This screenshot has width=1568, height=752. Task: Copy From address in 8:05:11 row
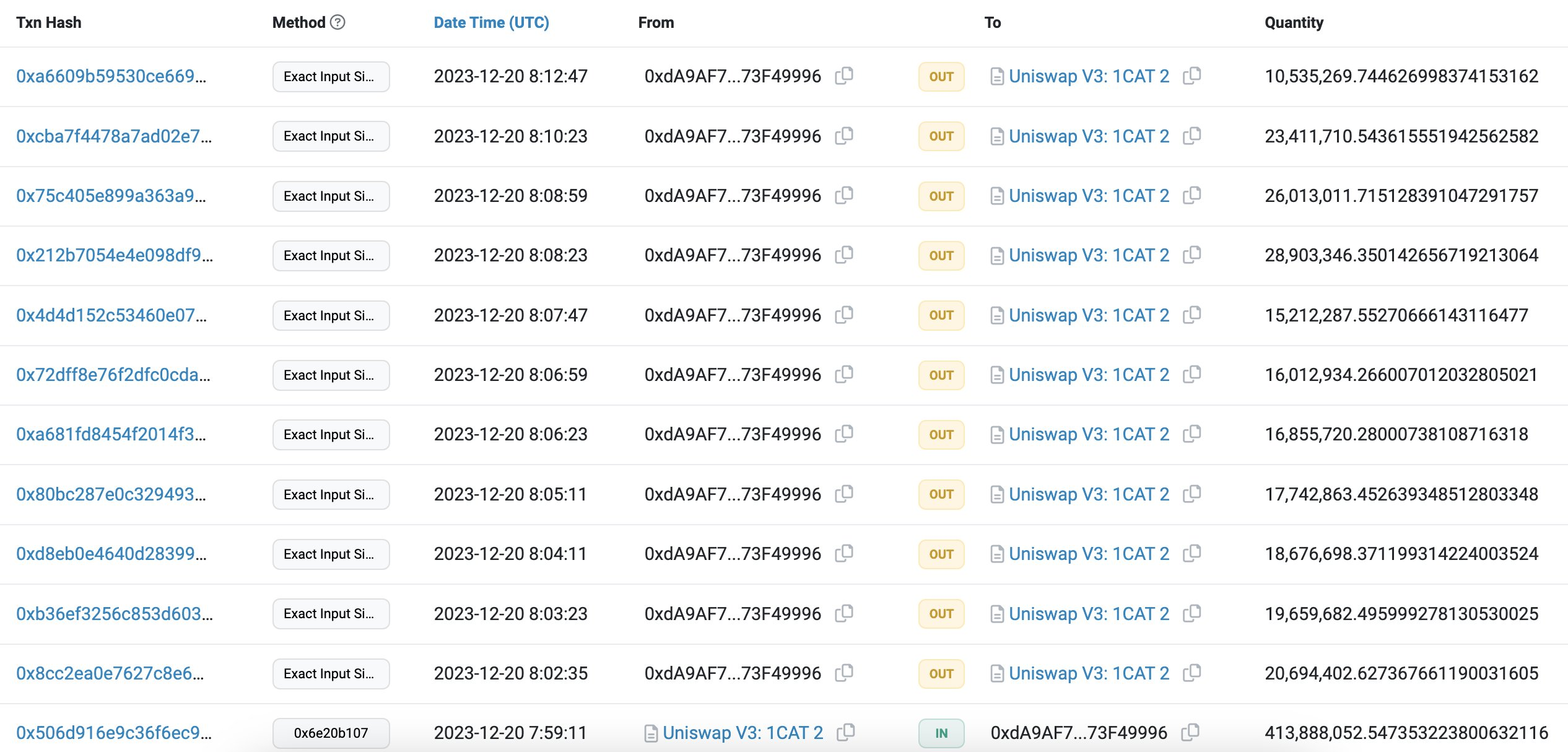(844, 494)
